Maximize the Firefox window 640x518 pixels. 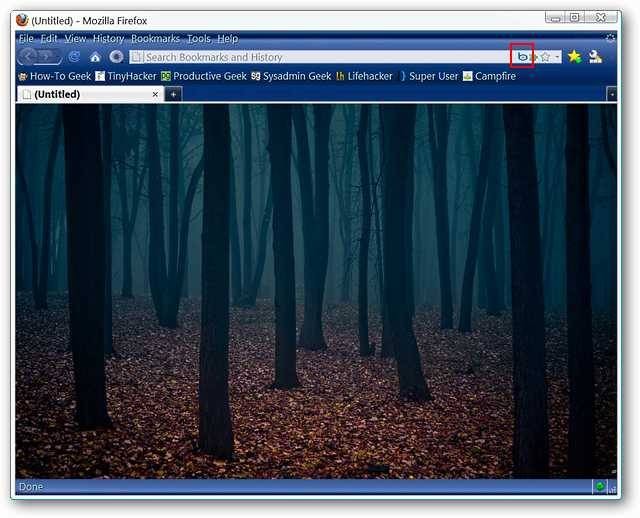coord(575,18)
